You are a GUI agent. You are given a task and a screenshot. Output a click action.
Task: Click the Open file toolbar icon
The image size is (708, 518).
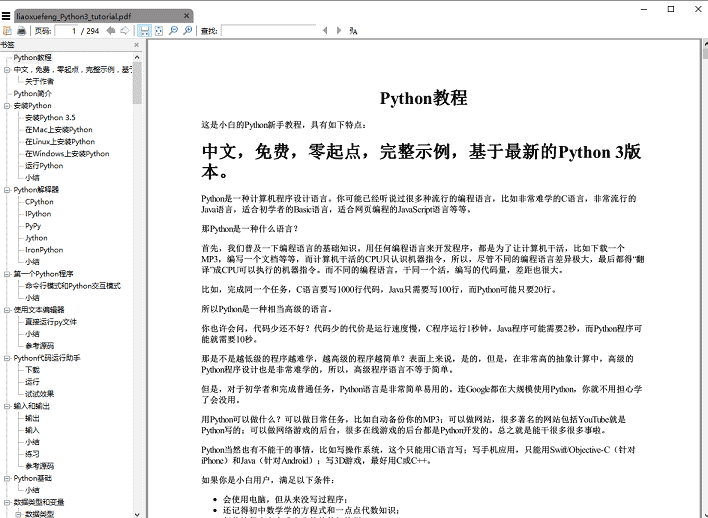7,31
